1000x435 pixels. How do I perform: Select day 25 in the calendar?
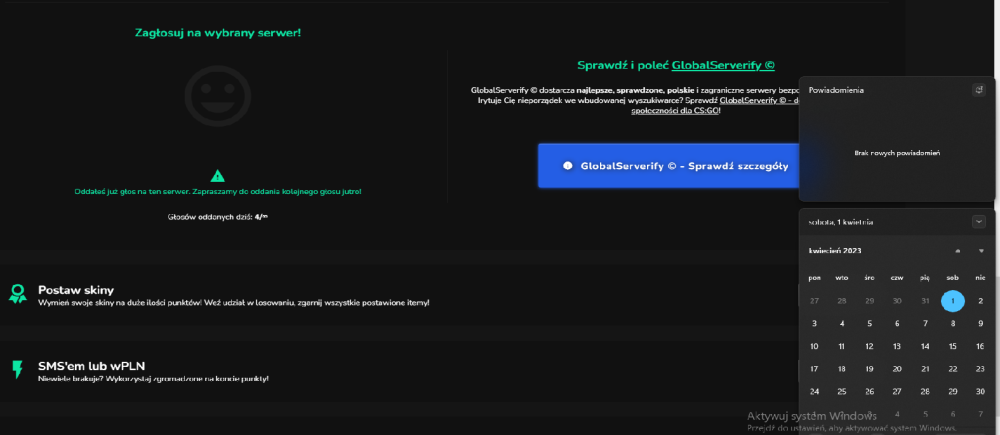pyautogui.click(x=842, y=392)
